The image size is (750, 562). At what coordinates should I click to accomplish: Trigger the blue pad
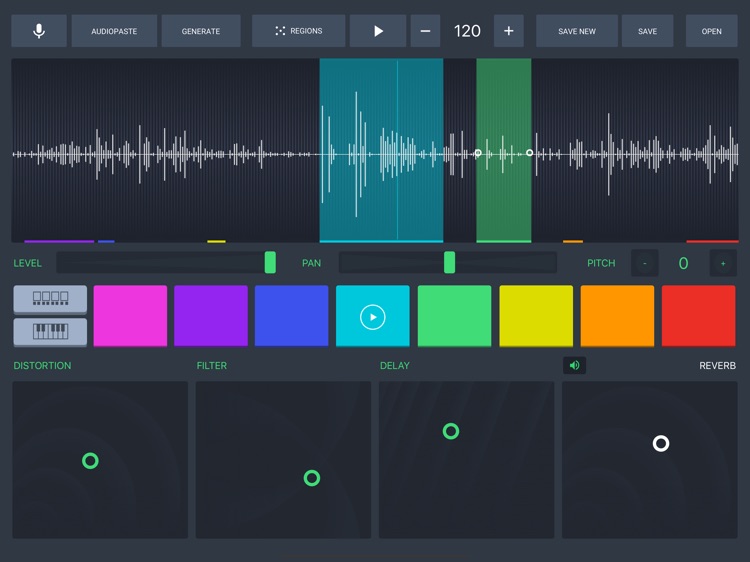[291, 316]
